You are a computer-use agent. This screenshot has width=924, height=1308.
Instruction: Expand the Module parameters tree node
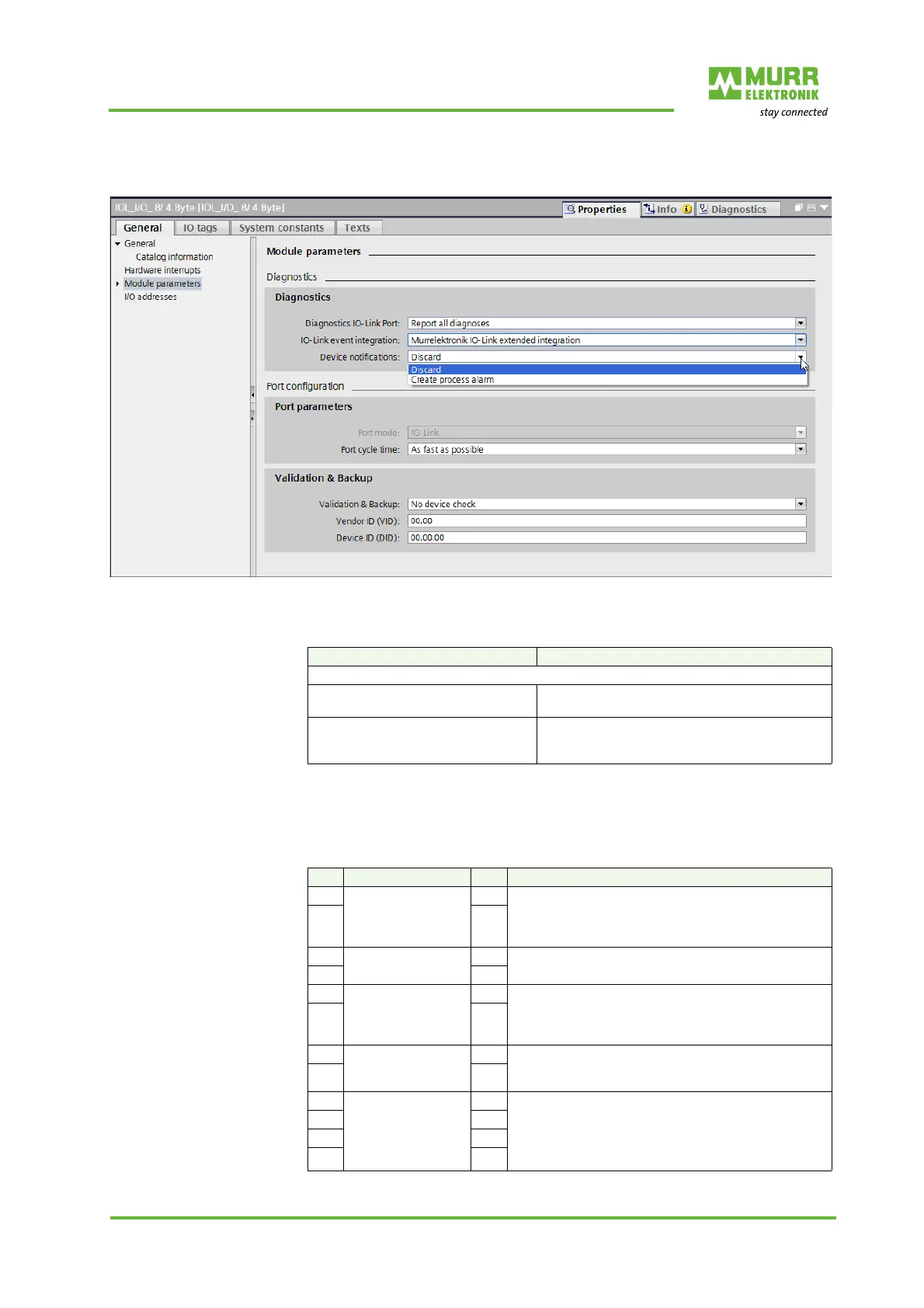coord(117,284)
